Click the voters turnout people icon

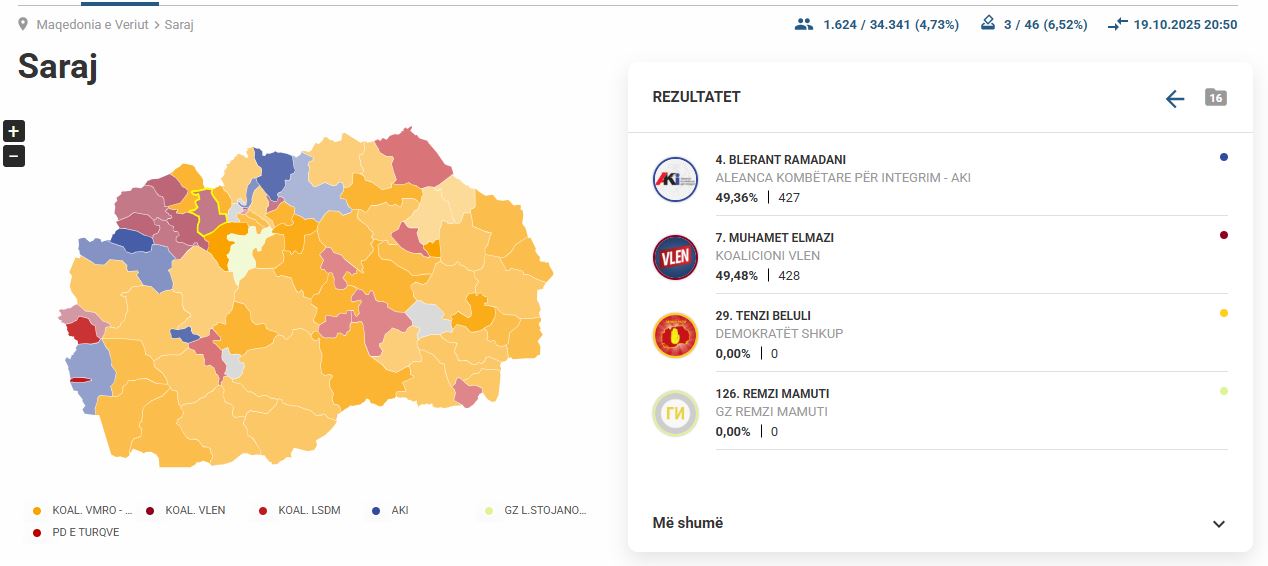[x=804, y=24]
